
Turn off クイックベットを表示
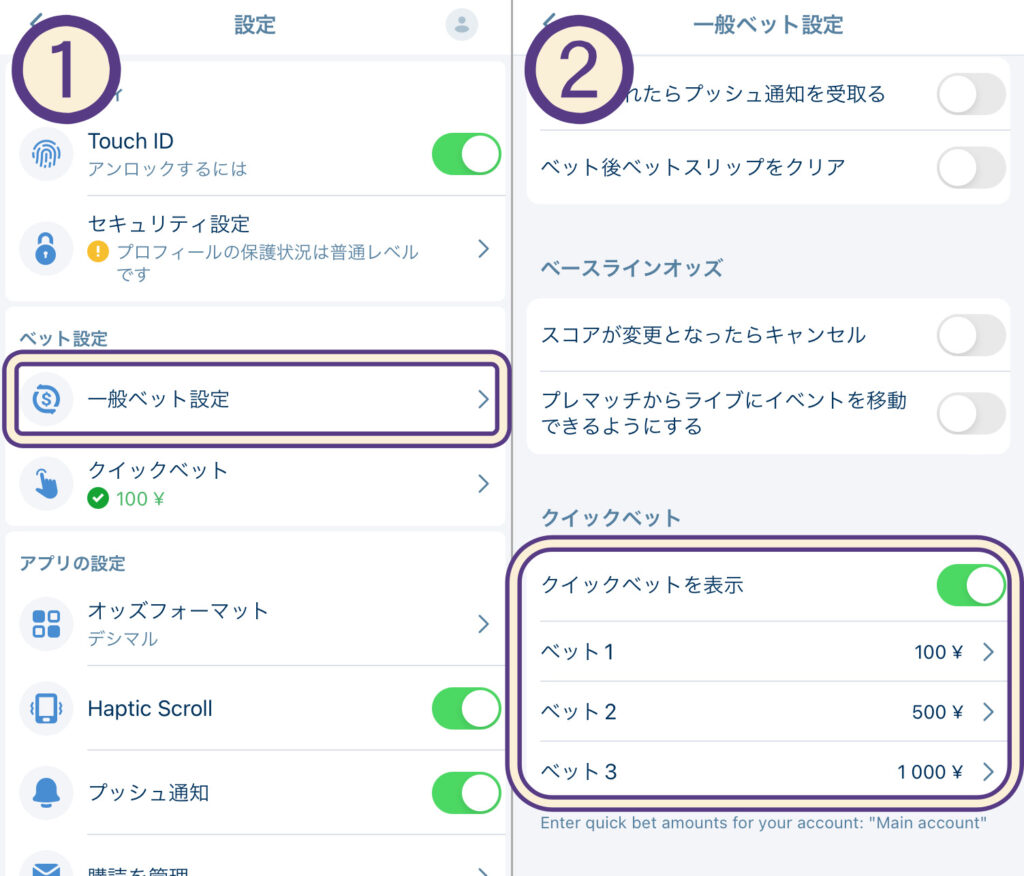click(x=970, y=585)
